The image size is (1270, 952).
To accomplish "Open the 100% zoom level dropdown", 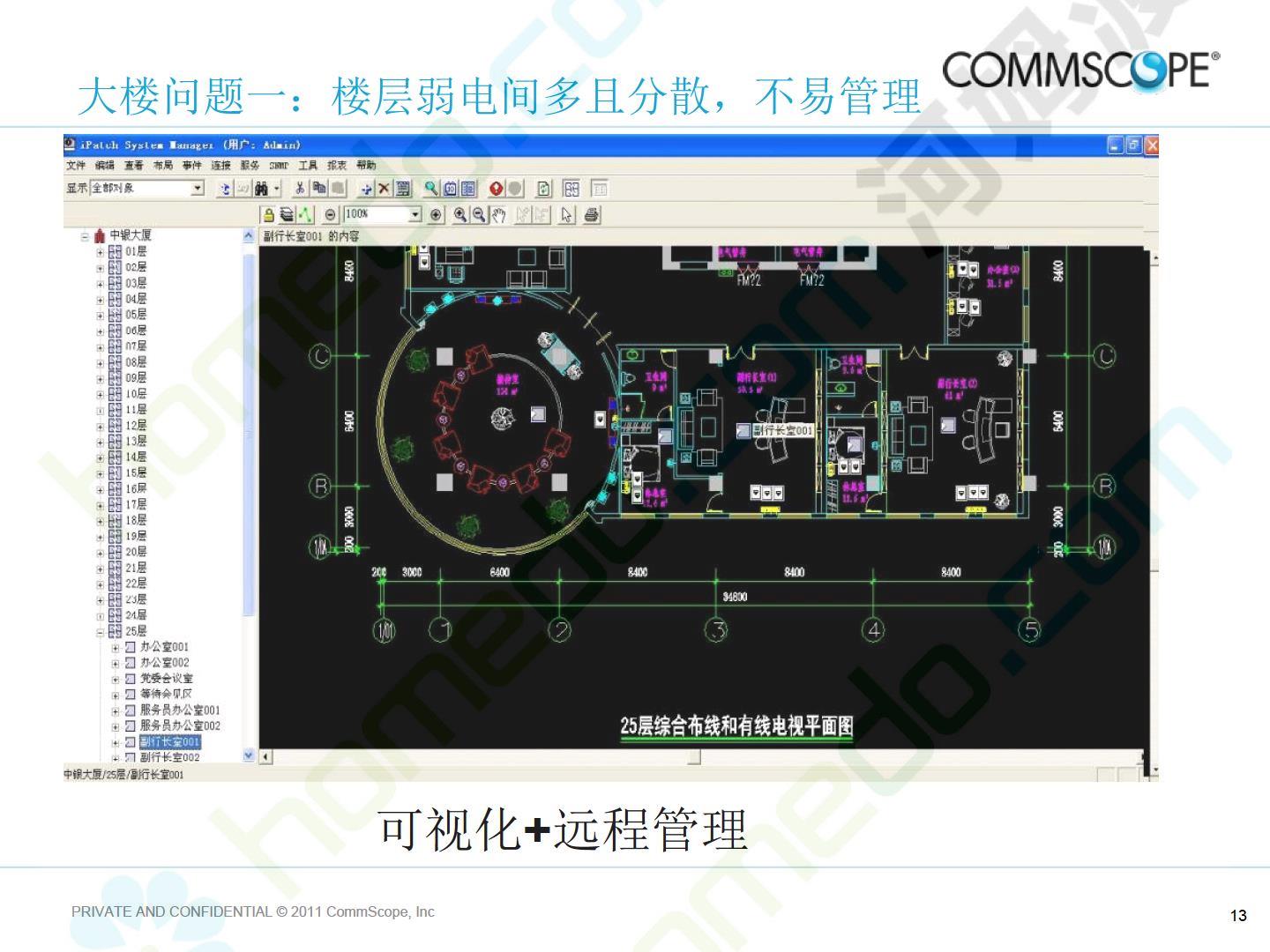I will click(415, 214).
